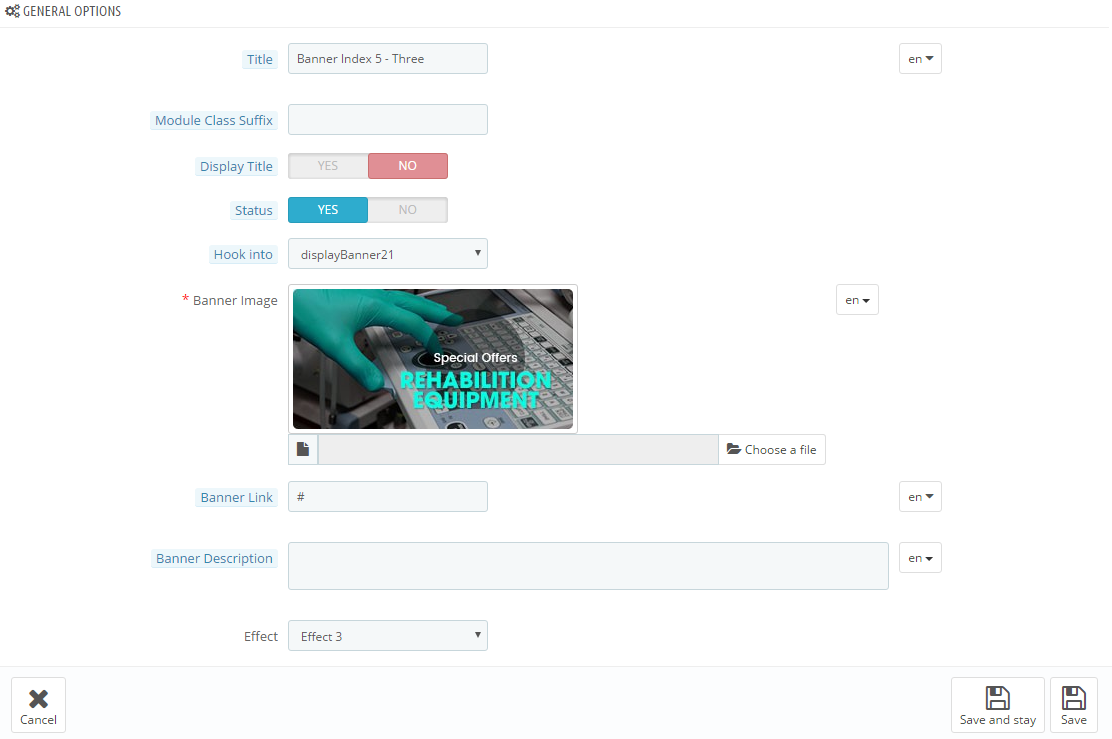Click the file document icon beside upload field

(303, 450)
